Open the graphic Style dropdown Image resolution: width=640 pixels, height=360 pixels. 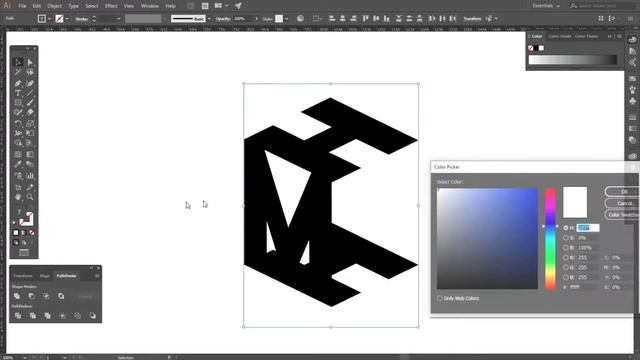(x=287, y=18)
